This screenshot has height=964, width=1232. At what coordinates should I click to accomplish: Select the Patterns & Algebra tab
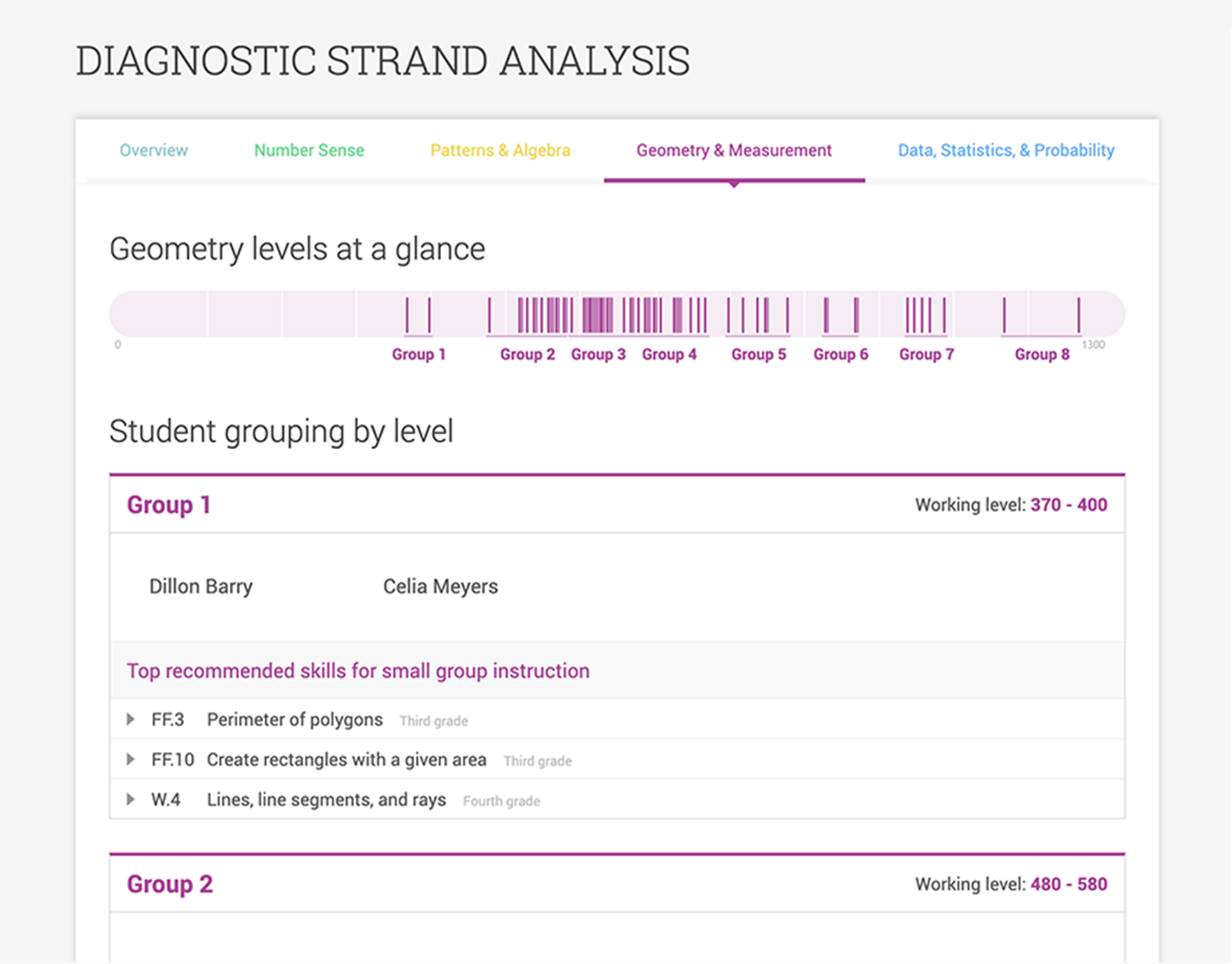[x=500, y=150]
